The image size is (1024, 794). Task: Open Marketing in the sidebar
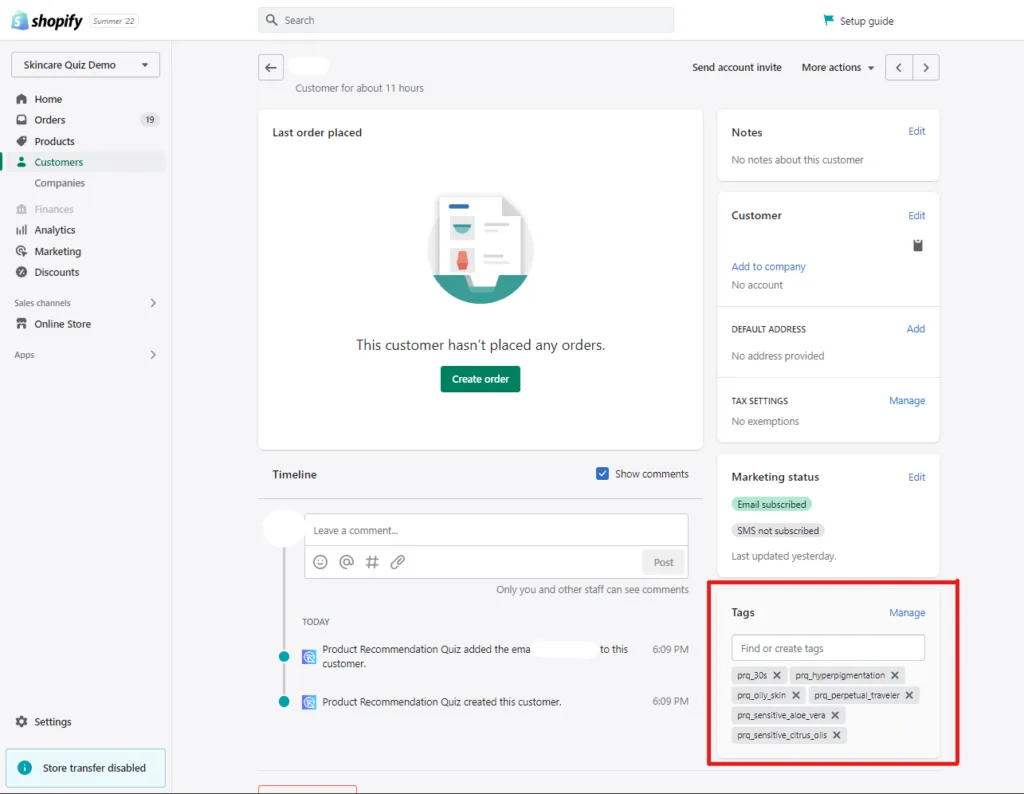[57, 251]
